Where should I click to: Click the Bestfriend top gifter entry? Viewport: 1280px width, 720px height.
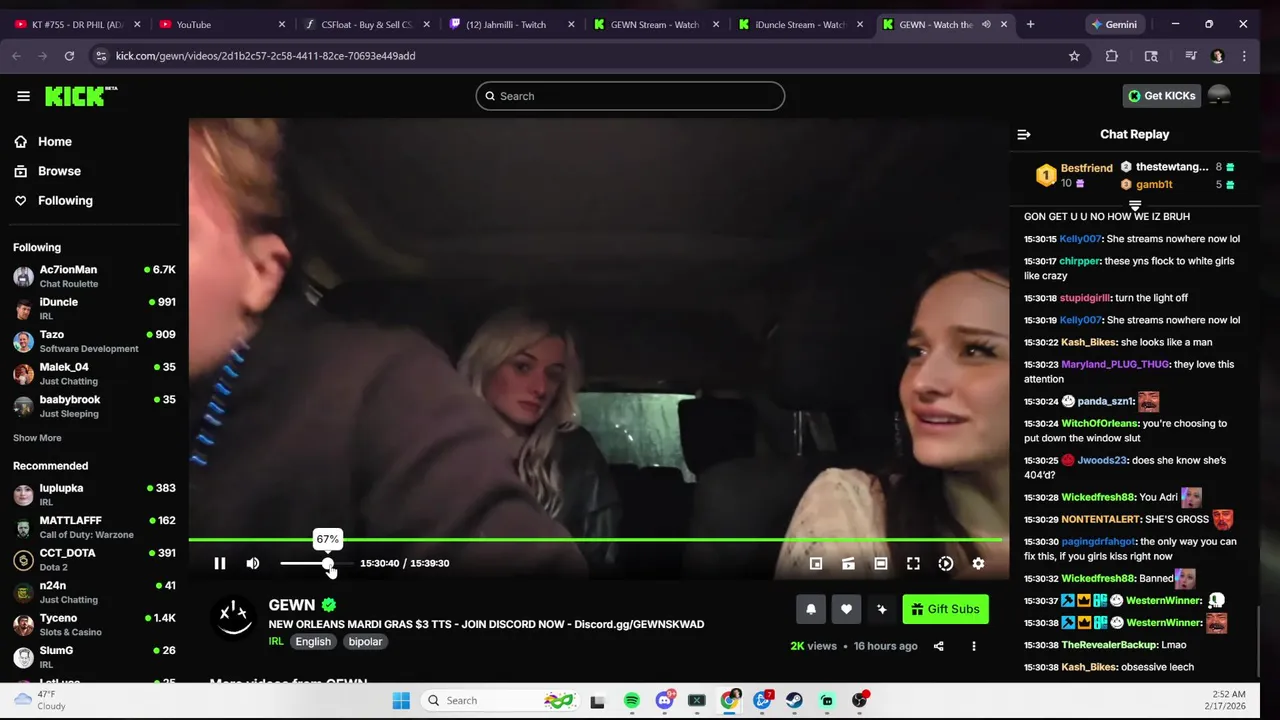pyautogui.click(x=1074, y=176)
